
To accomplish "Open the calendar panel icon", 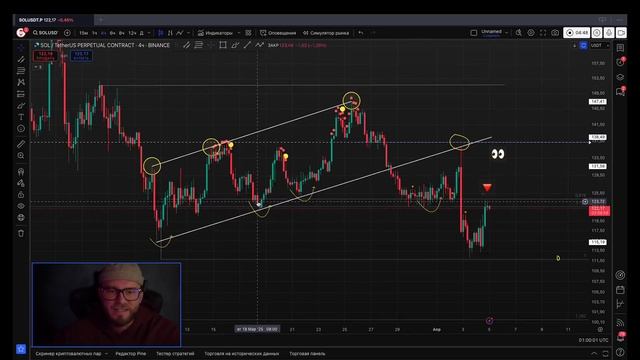I will pos(620,290).
